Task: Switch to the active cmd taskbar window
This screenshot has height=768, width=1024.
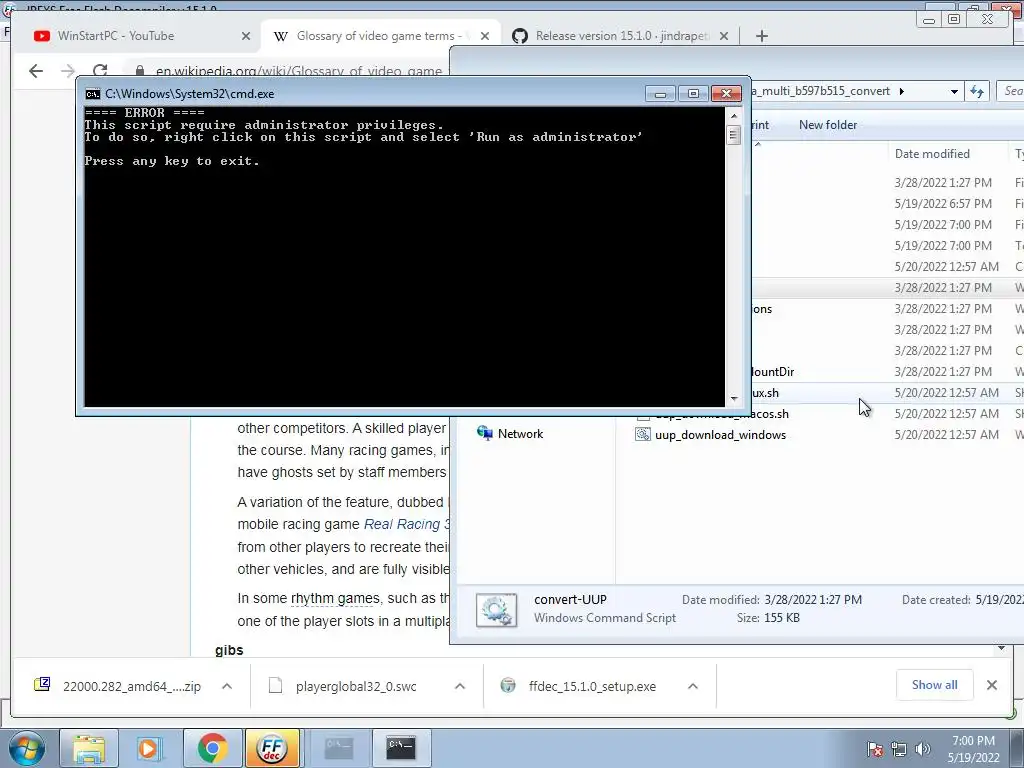Action: (401, 748)
